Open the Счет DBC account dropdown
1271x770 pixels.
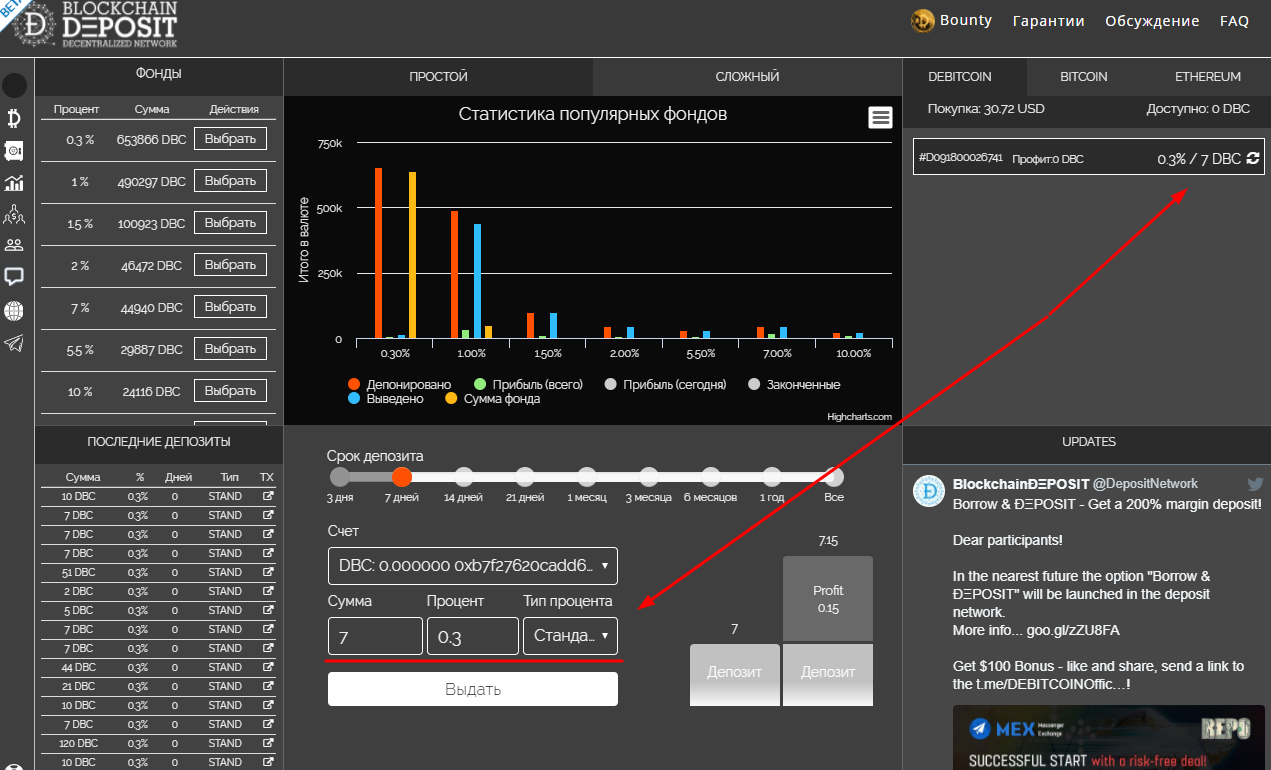point(472,566)
